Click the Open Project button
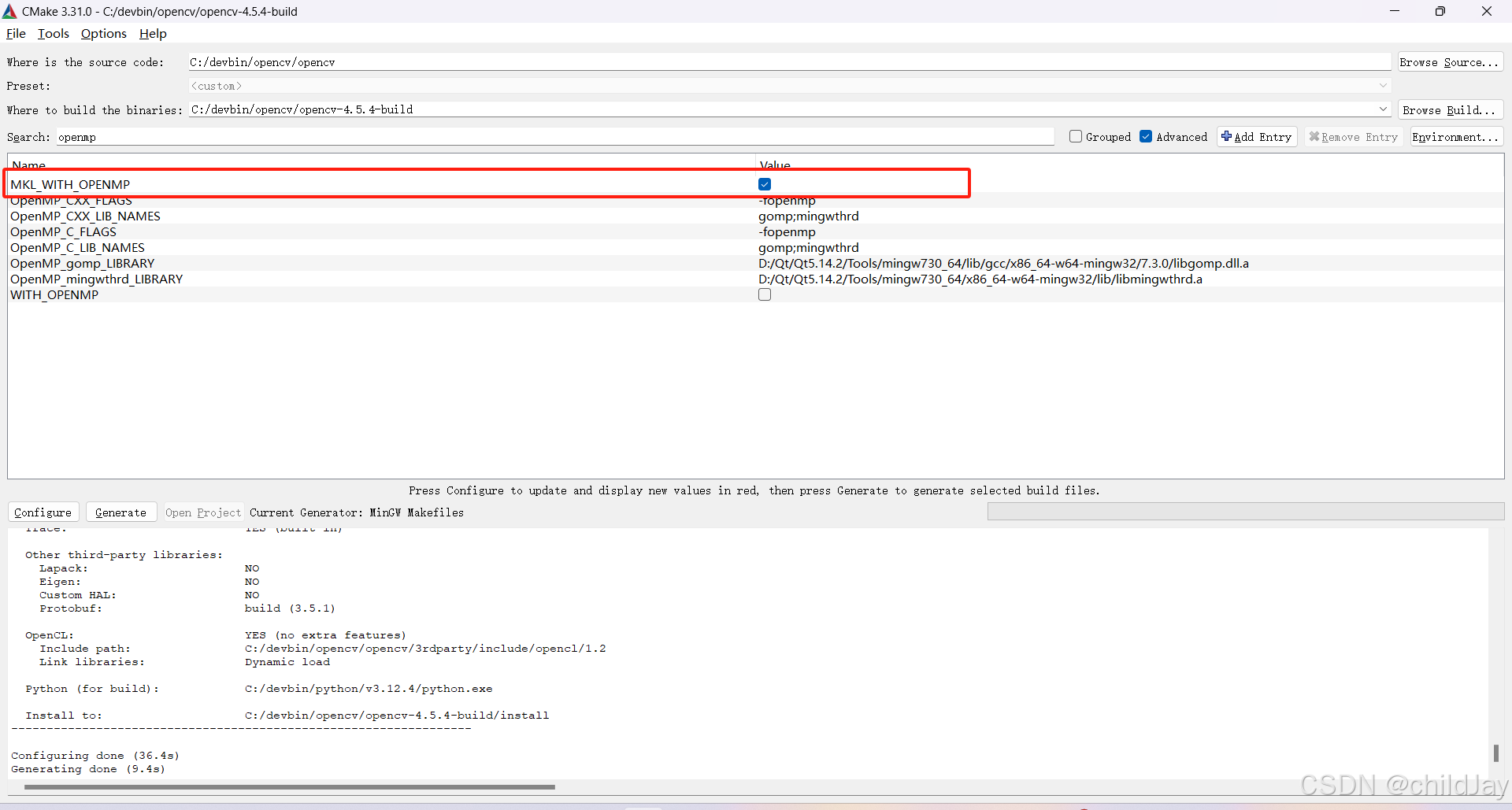This screenshot has height=810, width=1512. (203, 512)
